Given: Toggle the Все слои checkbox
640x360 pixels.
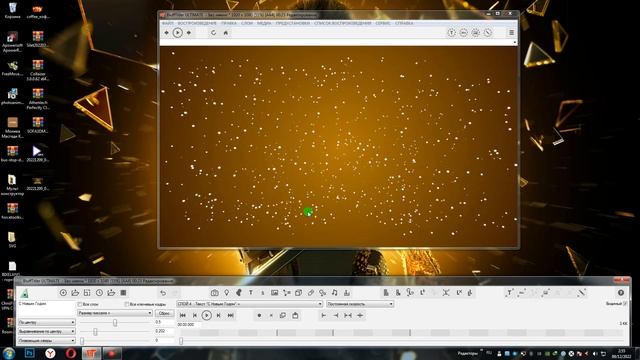Looking at the screenshot, I should (80, 304).
